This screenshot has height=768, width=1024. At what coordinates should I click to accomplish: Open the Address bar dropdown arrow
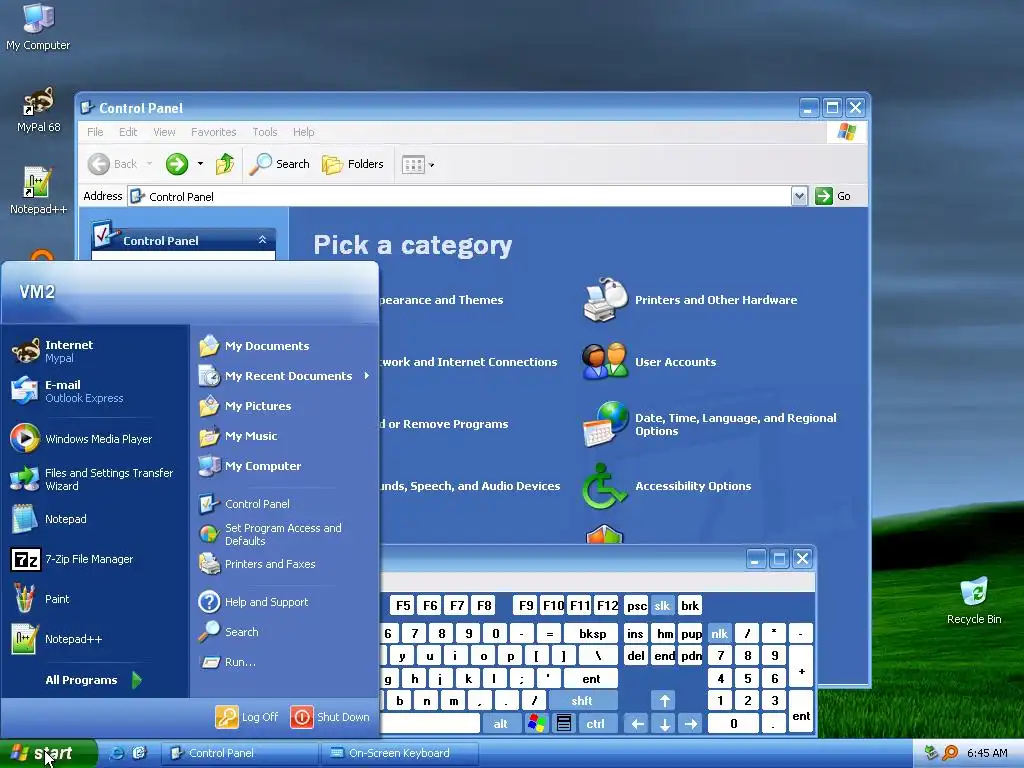click(x=799, y=196)
